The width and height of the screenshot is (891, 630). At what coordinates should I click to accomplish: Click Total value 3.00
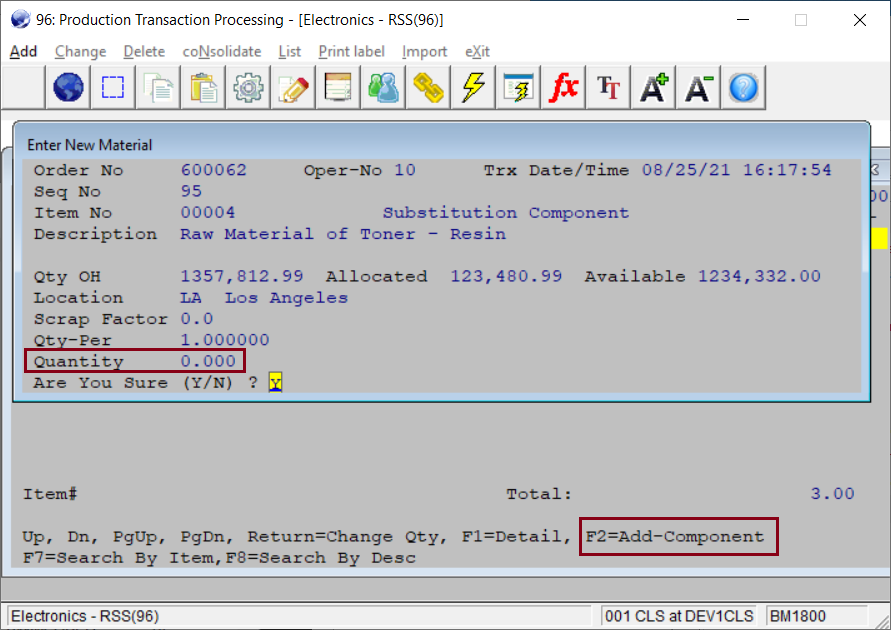[x=832, y=493]
